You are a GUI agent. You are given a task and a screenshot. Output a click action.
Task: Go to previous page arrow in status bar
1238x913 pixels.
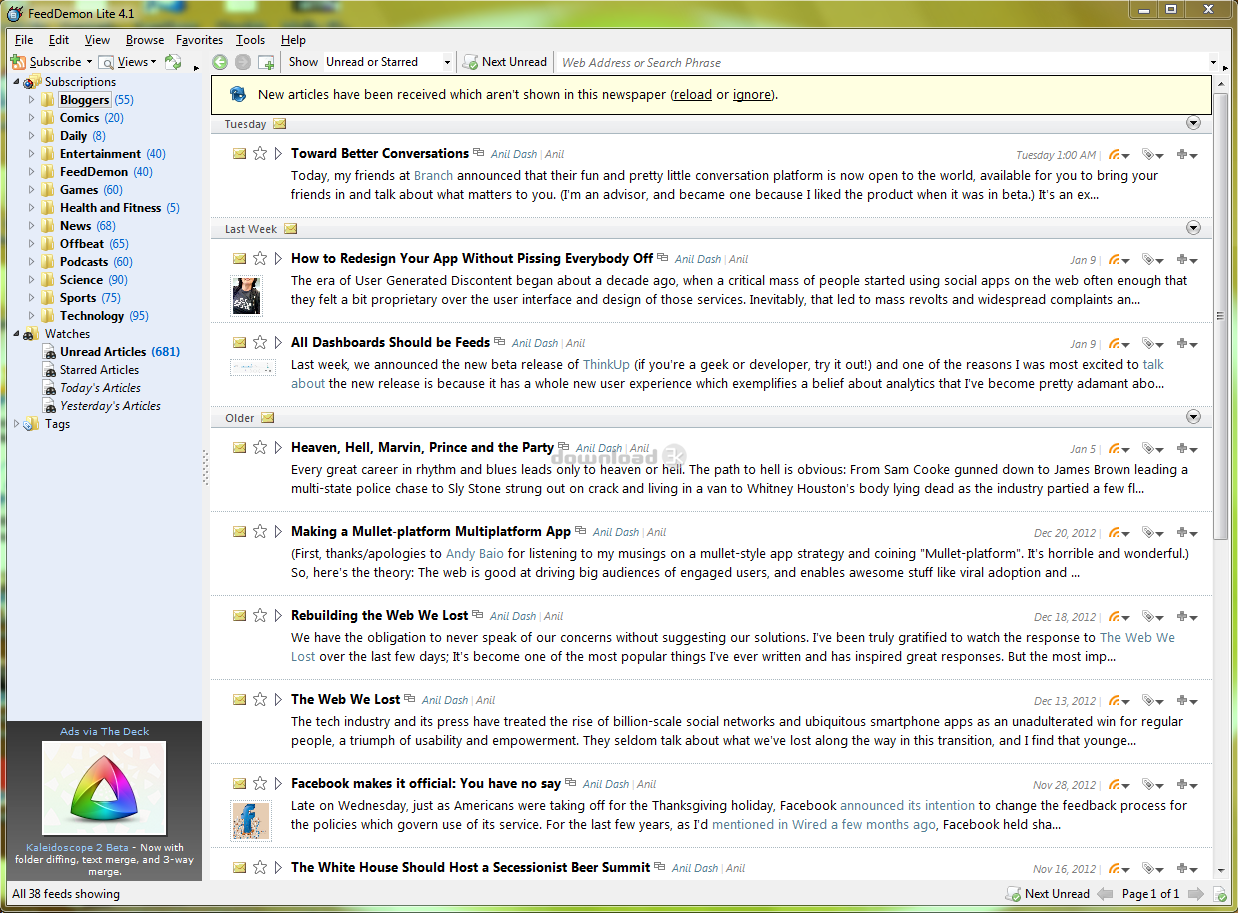point(1105,894)
